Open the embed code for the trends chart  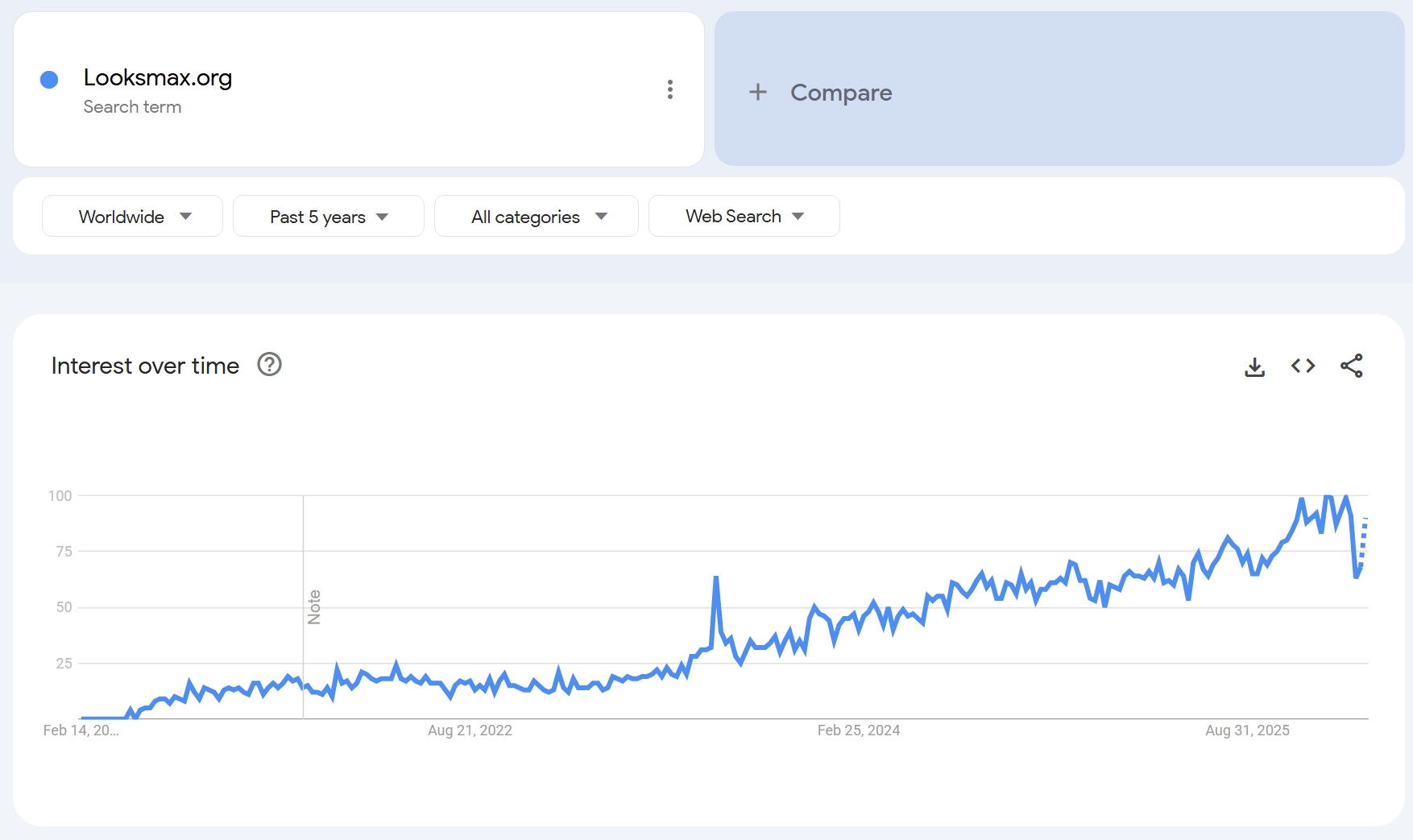(1303, 366)
